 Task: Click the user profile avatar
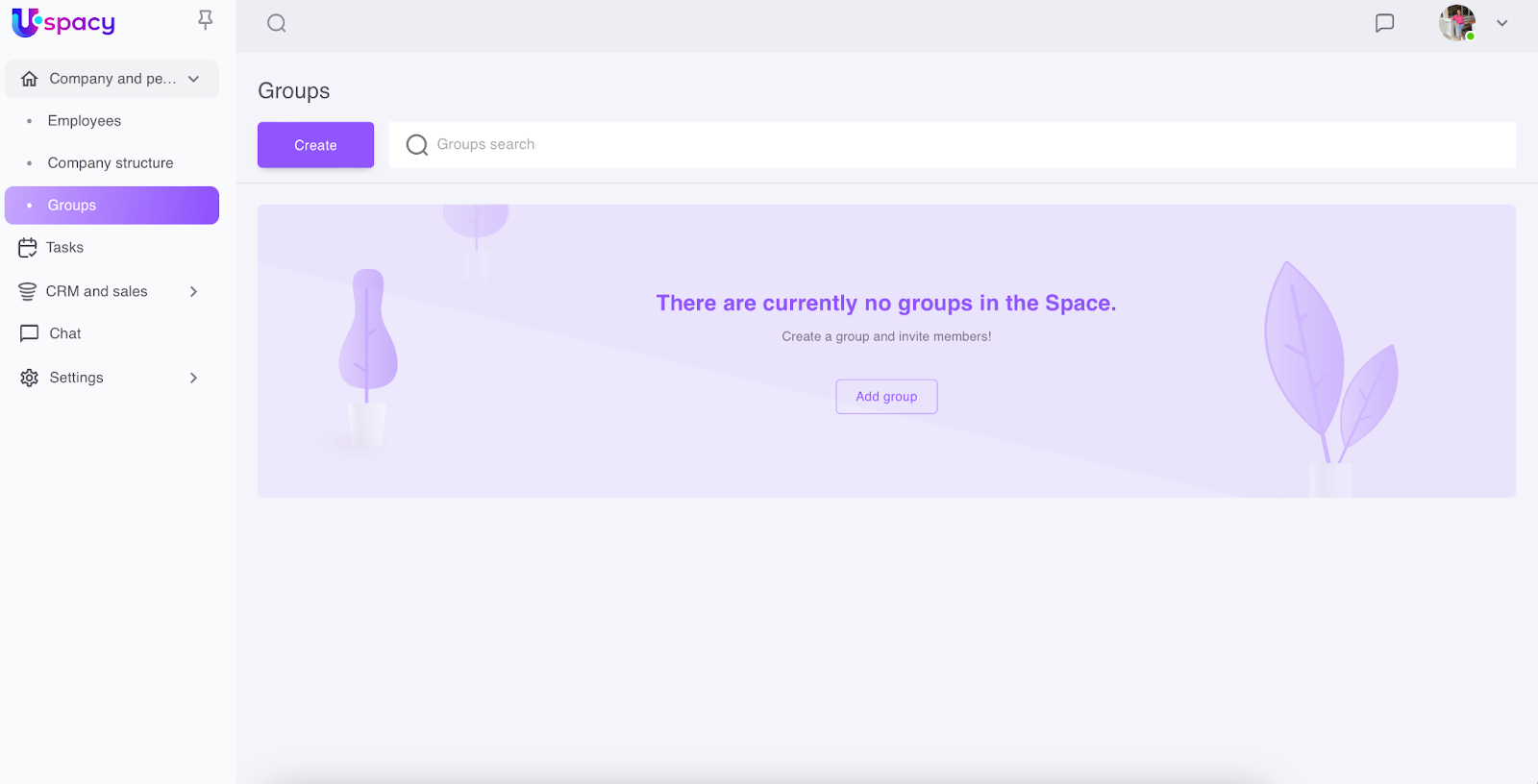click(x=1456, y=23)
